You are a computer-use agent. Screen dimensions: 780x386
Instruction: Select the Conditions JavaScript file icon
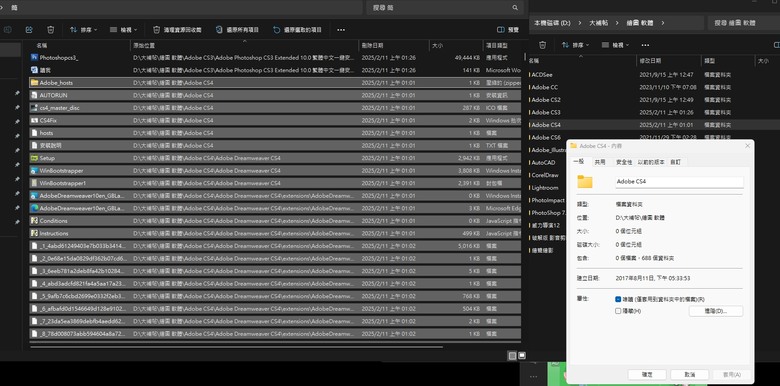click(34, 220)
